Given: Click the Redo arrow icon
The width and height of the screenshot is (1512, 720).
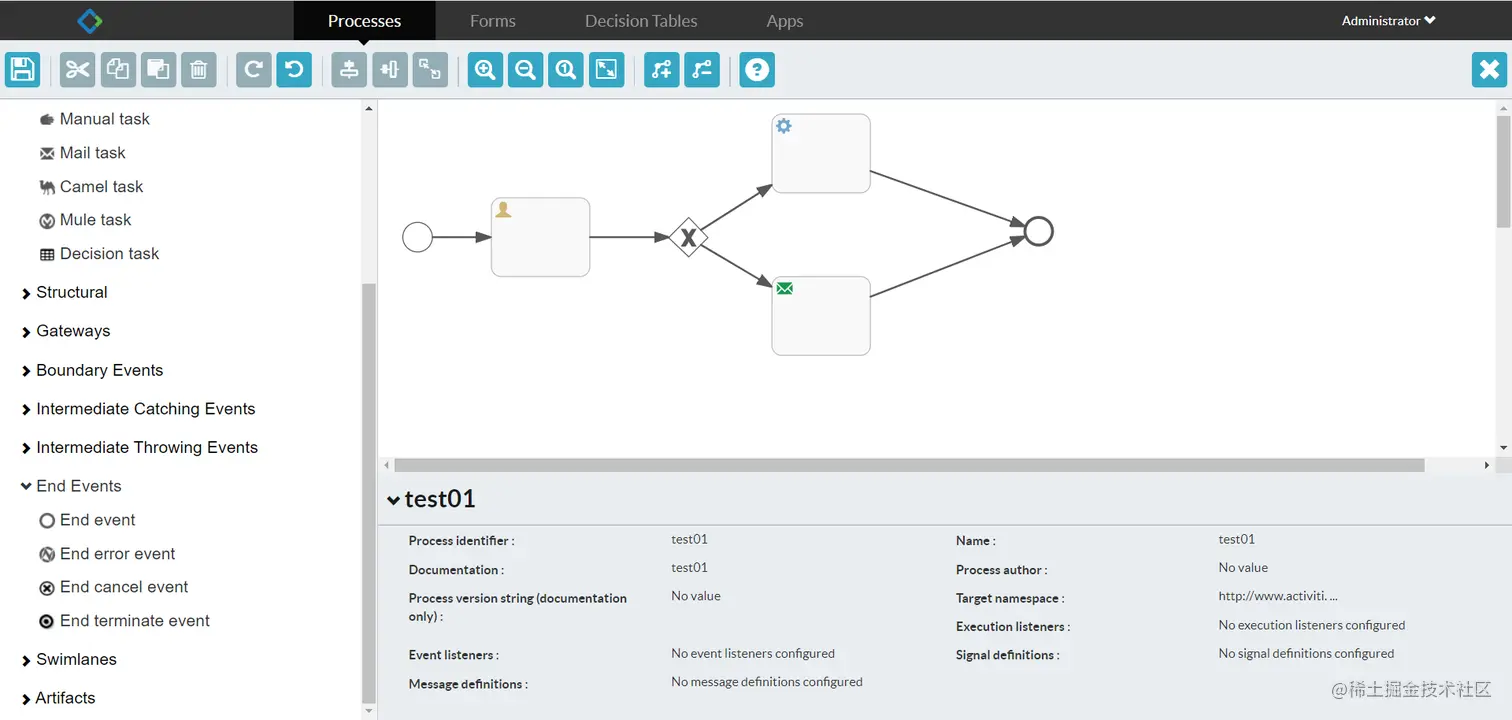Looking at the screenshot, I should [254, 70].
